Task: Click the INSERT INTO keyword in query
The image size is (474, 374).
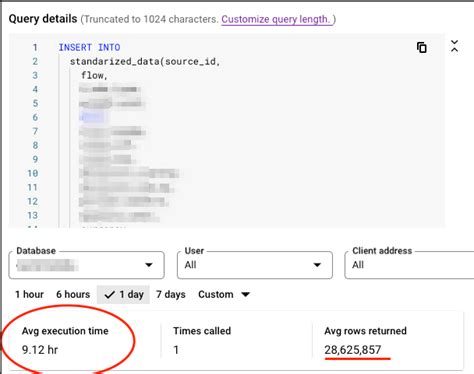Action: 90,47
